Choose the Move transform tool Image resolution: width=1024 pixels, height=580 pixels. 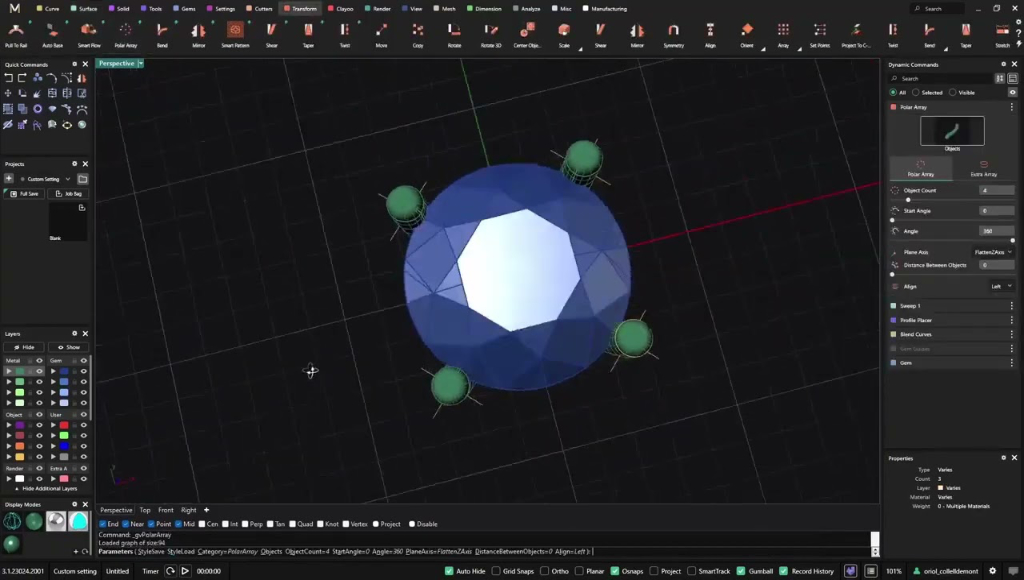click(381, 35)
